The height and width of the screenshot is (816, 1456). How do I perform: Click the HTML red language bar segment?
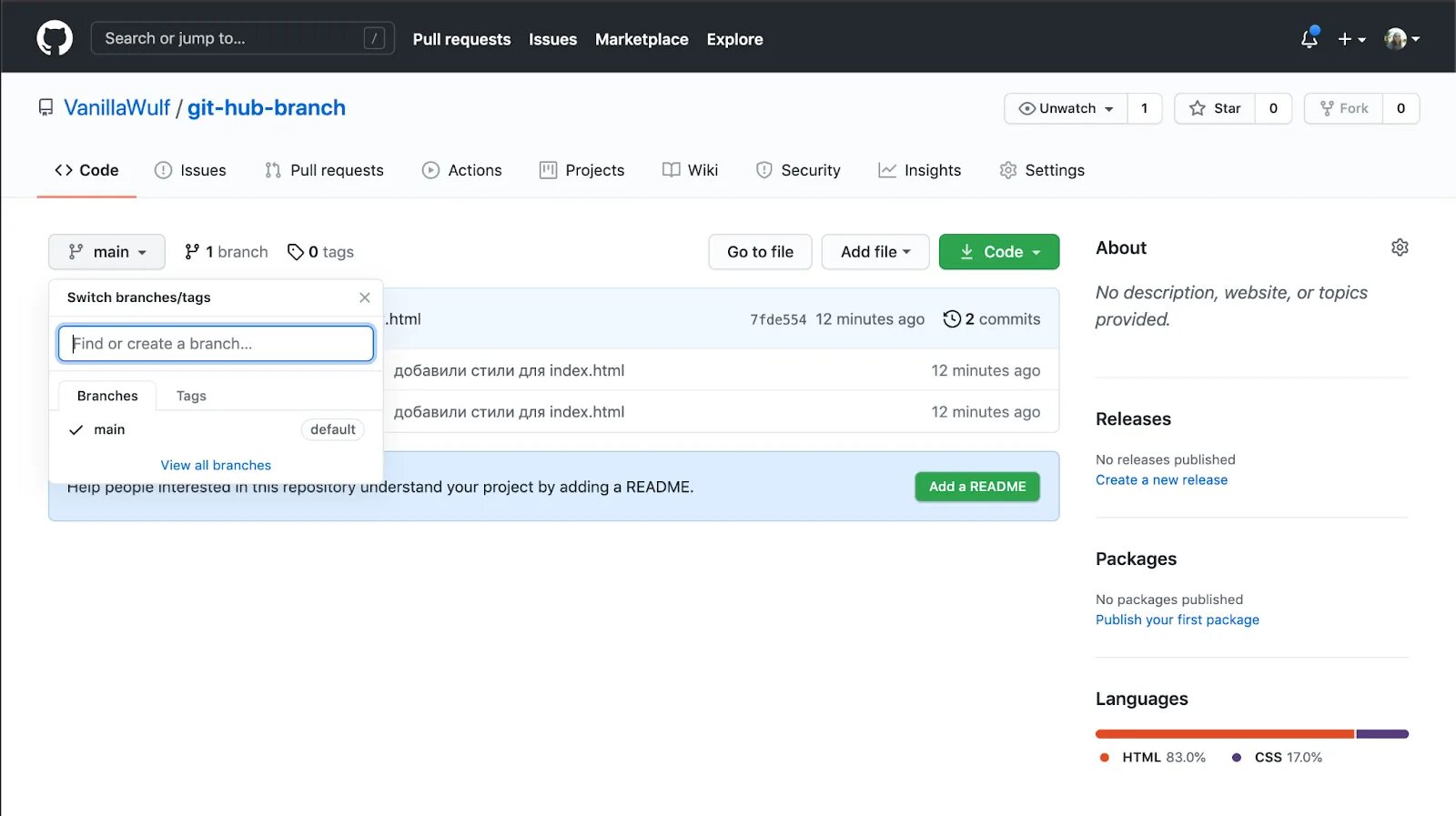pos(1225,734)
